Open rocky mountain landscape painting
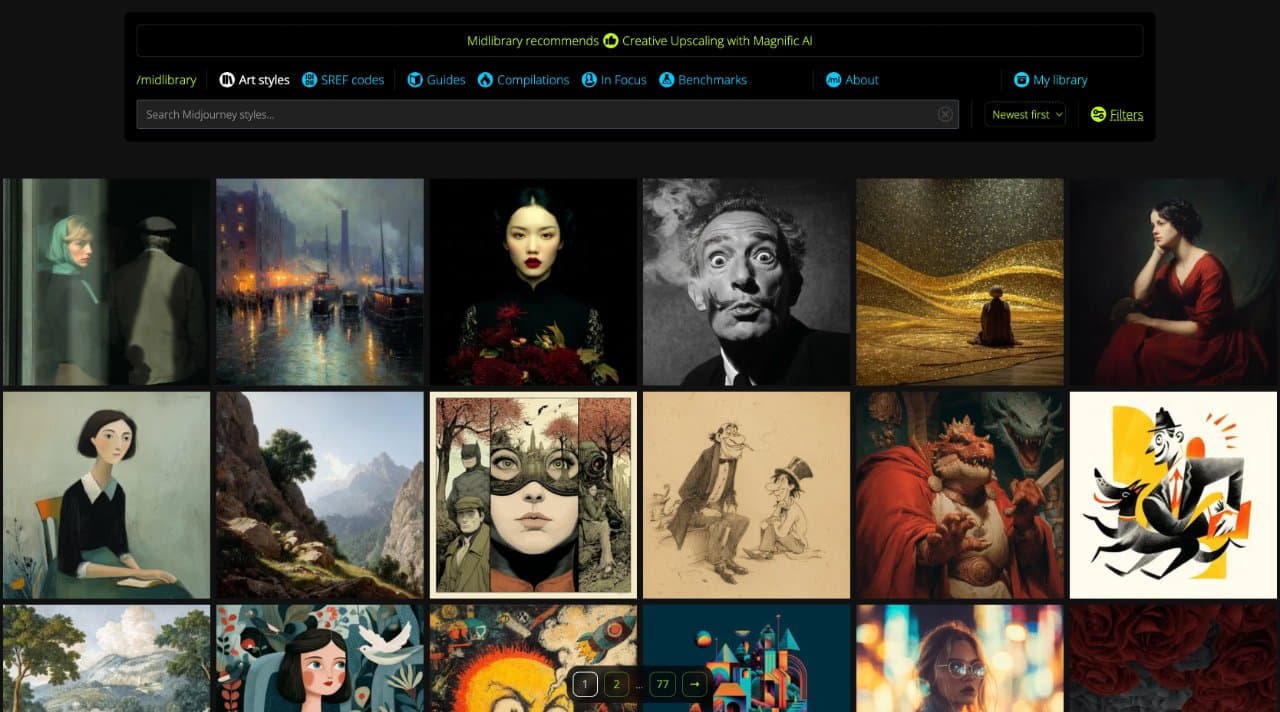1280x712 pixels. (x=320, y=495)
